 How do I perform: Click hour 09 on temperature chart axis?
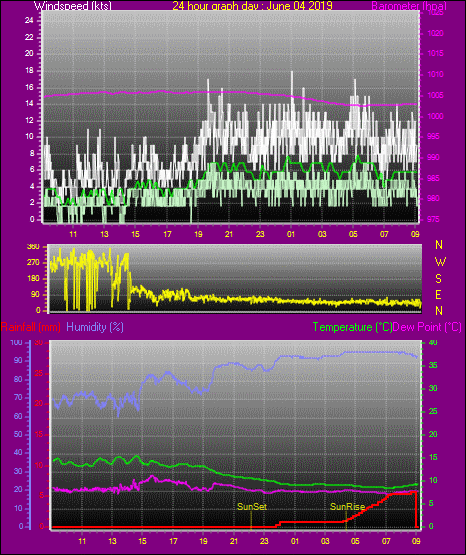click(416, 541)
